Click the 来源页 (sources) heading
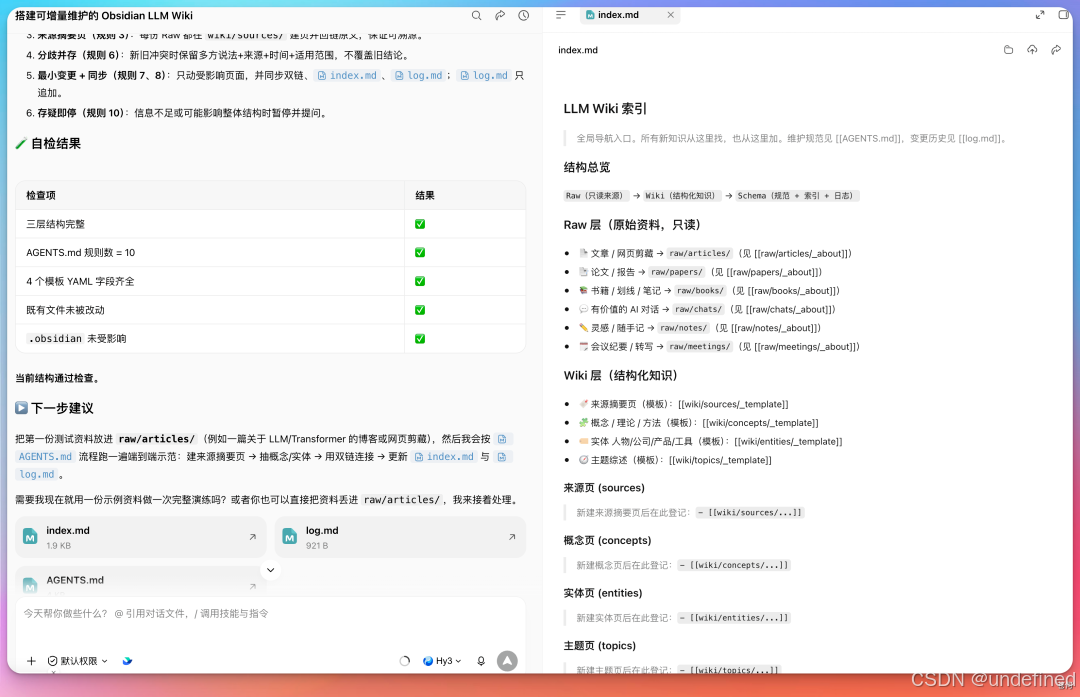 [604, 488]
